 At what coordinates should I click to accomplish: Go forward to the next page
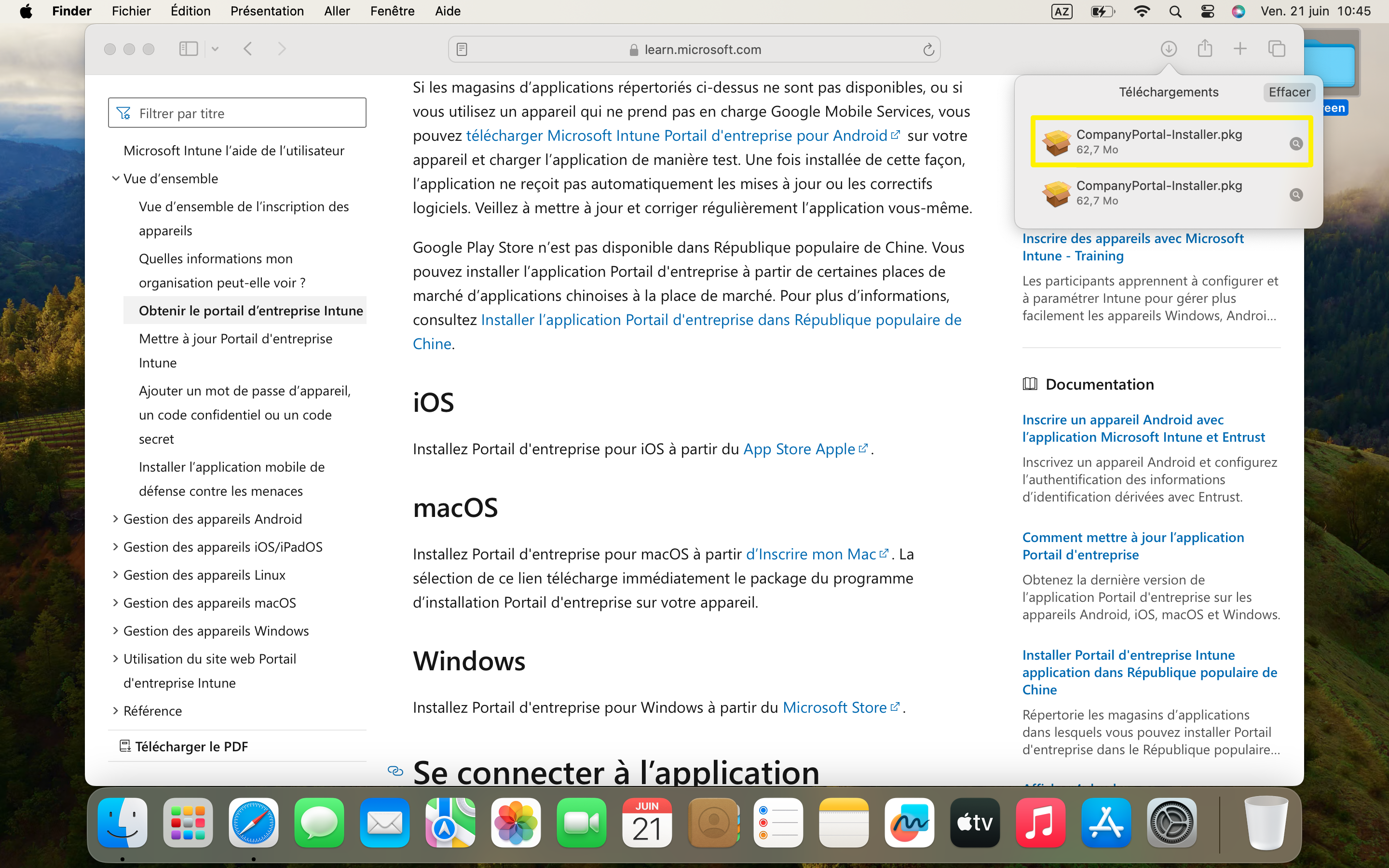(x=282, y=49)
